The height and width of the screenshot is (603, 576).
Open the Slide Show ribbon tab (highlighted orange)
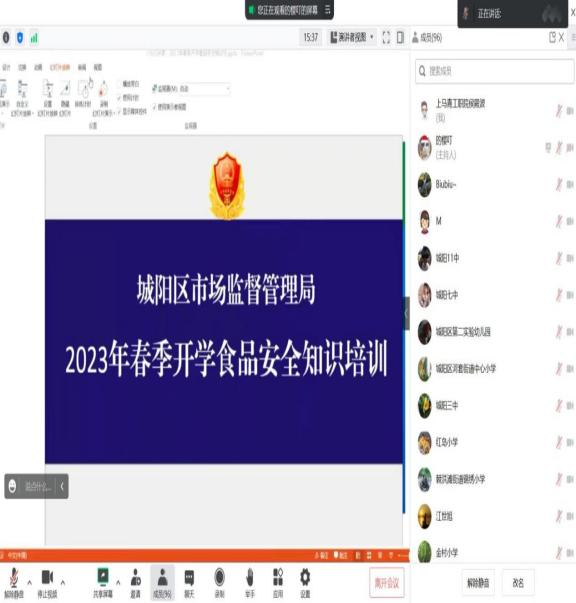pyautogui.click(x=60, y=67)
